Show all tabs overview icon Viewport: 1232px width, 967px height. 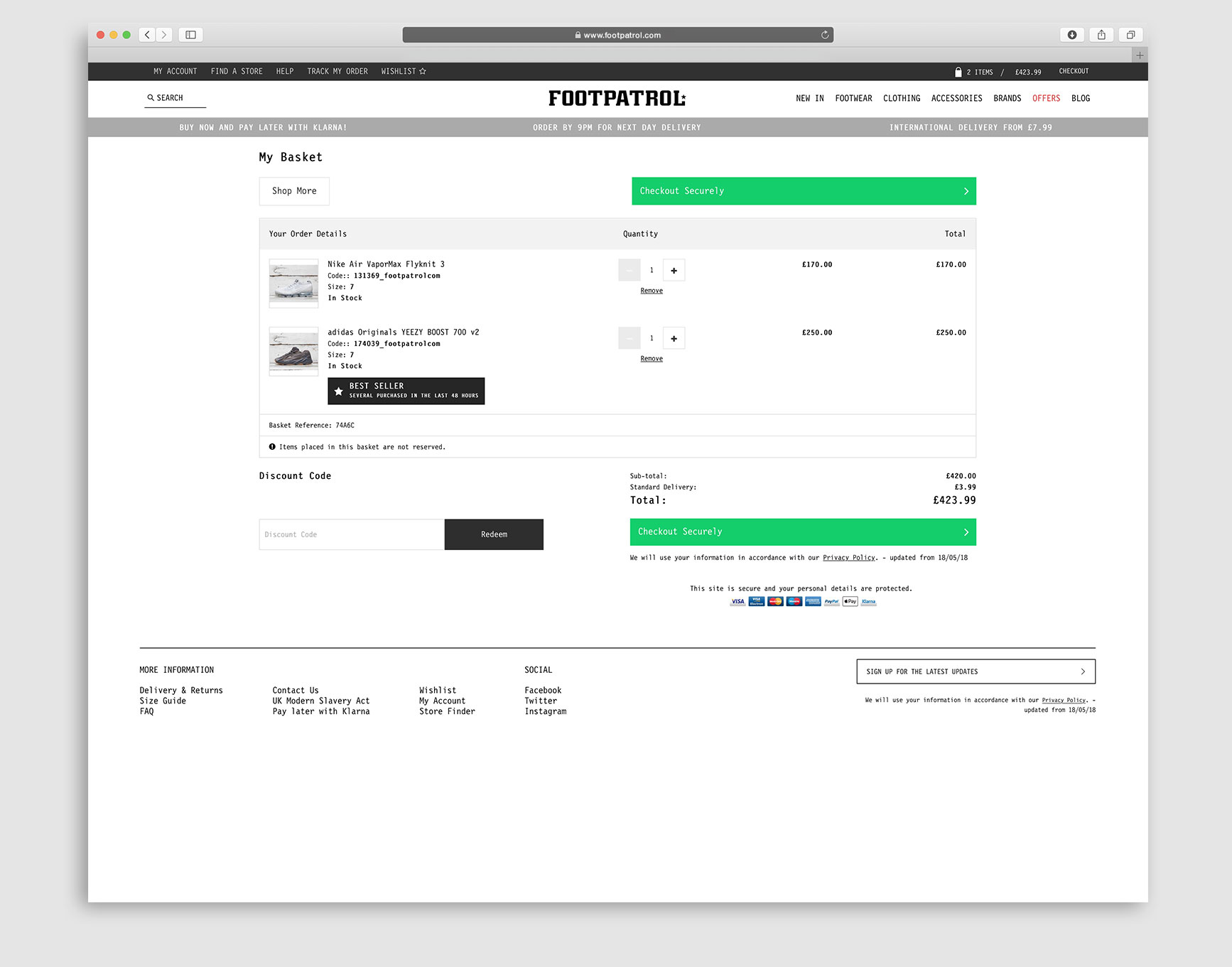point(1130,35)
